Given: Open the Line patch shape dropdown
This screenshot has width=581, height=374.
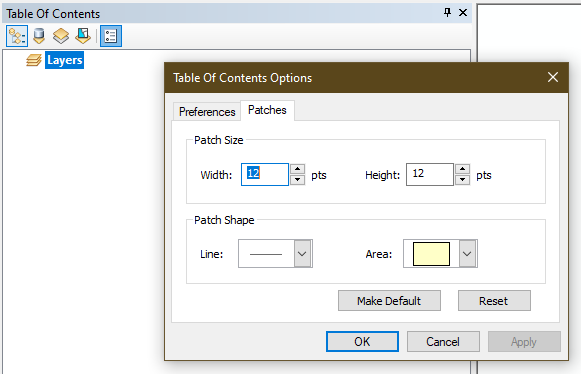Looking at the screenshot, I should 302,254.
